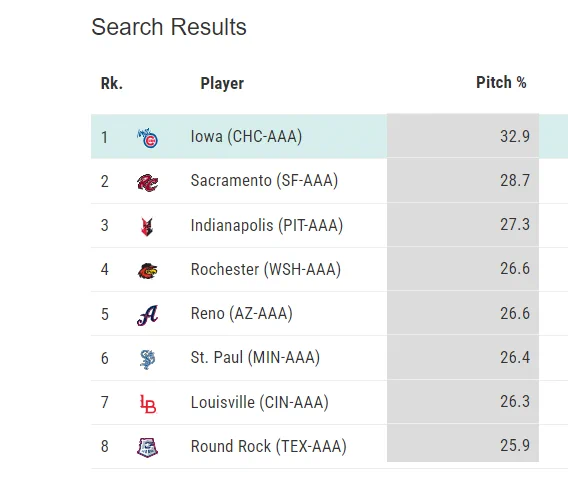
Task: Click the Round Rock Express logo
Action: [x=147, y=448]
